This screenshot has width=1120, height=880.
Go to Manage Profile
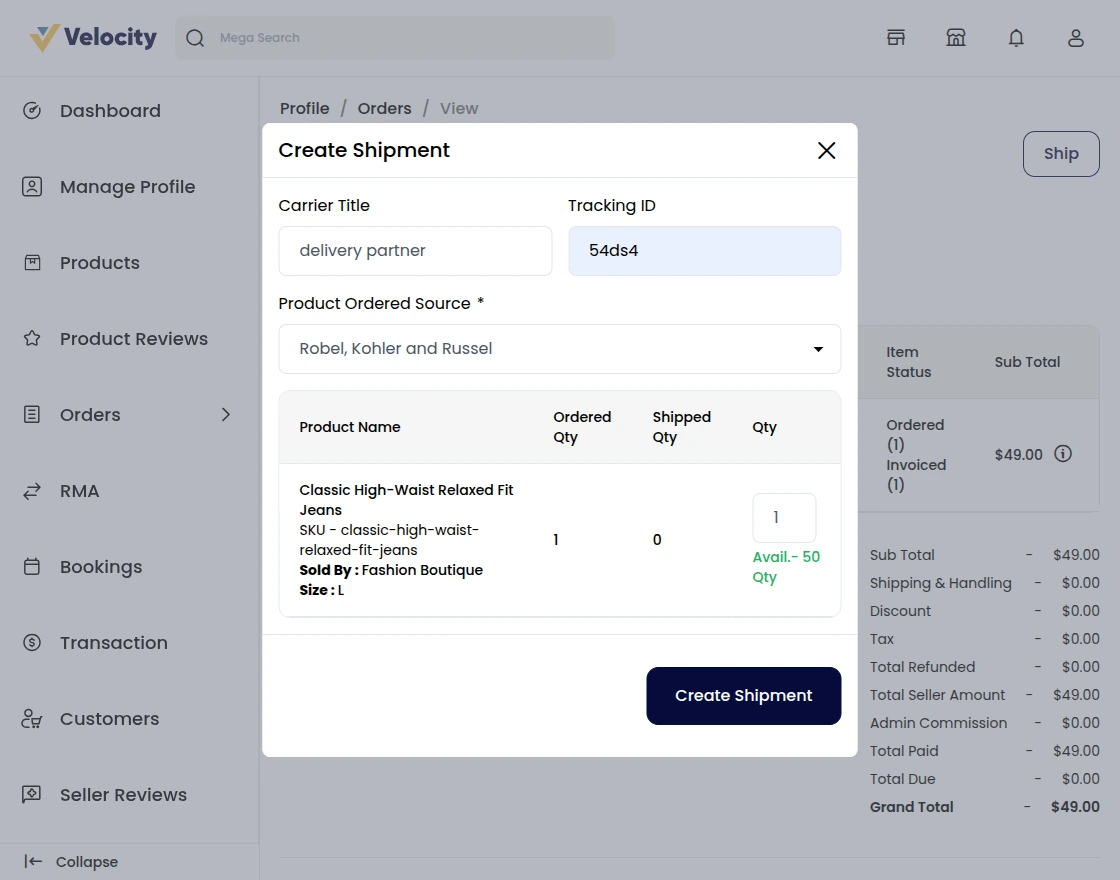(127, 187)
